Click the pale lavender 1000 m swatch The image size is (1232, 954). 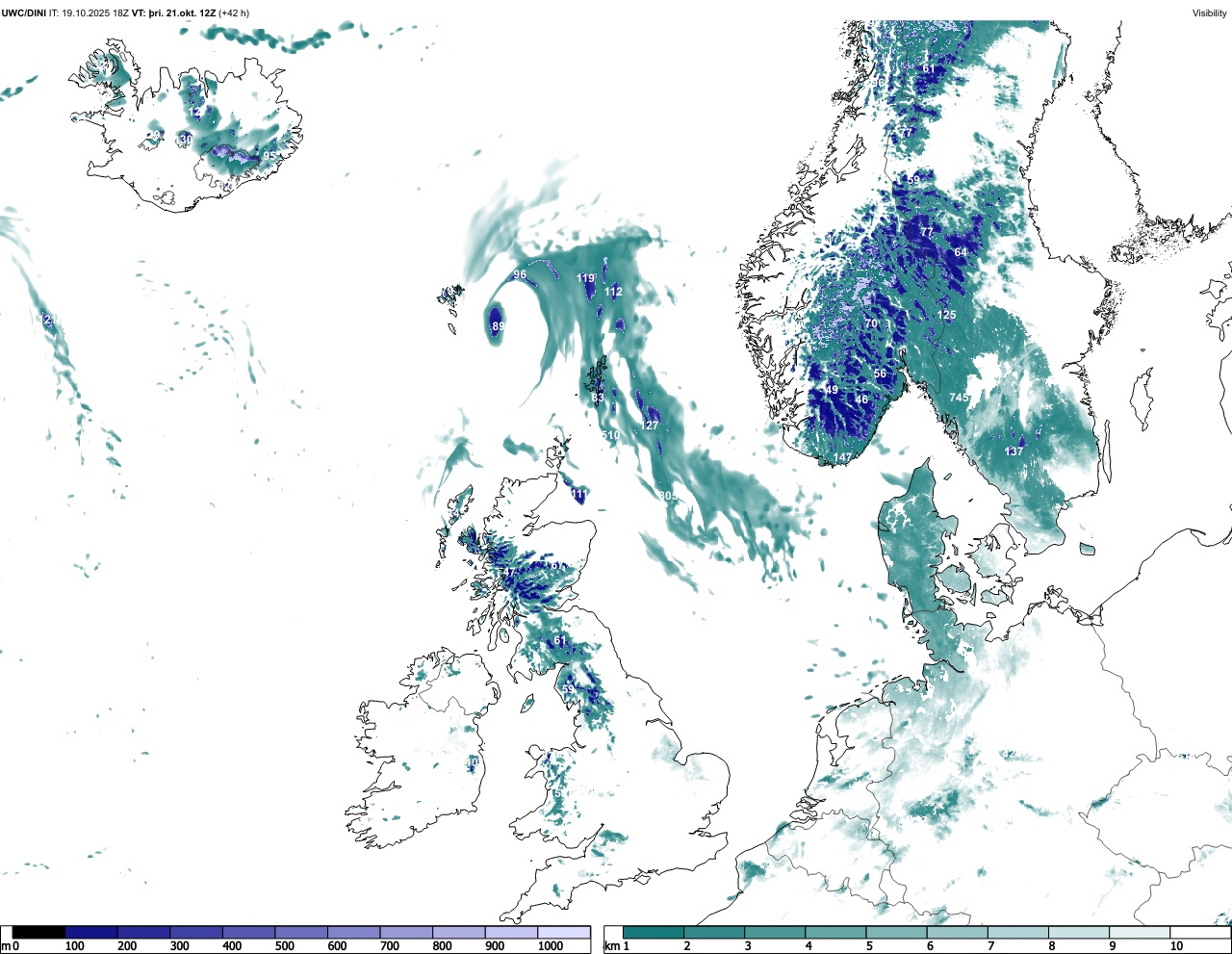click(x=564, y=932)
